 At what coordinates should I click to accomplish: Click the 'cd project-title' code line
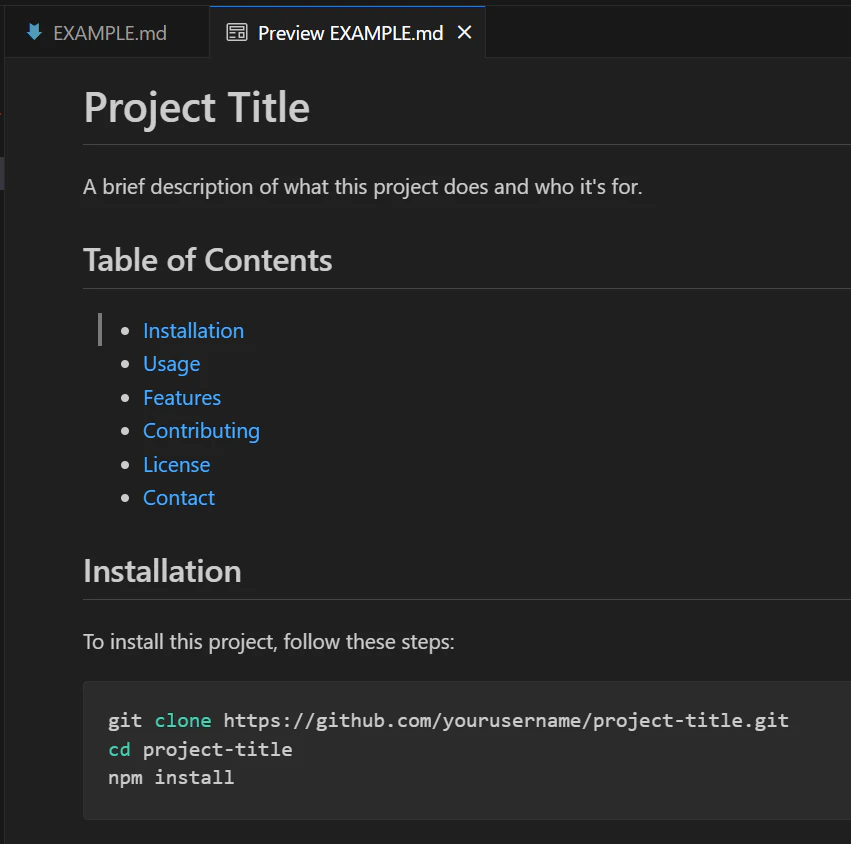(x=200, y=749)
